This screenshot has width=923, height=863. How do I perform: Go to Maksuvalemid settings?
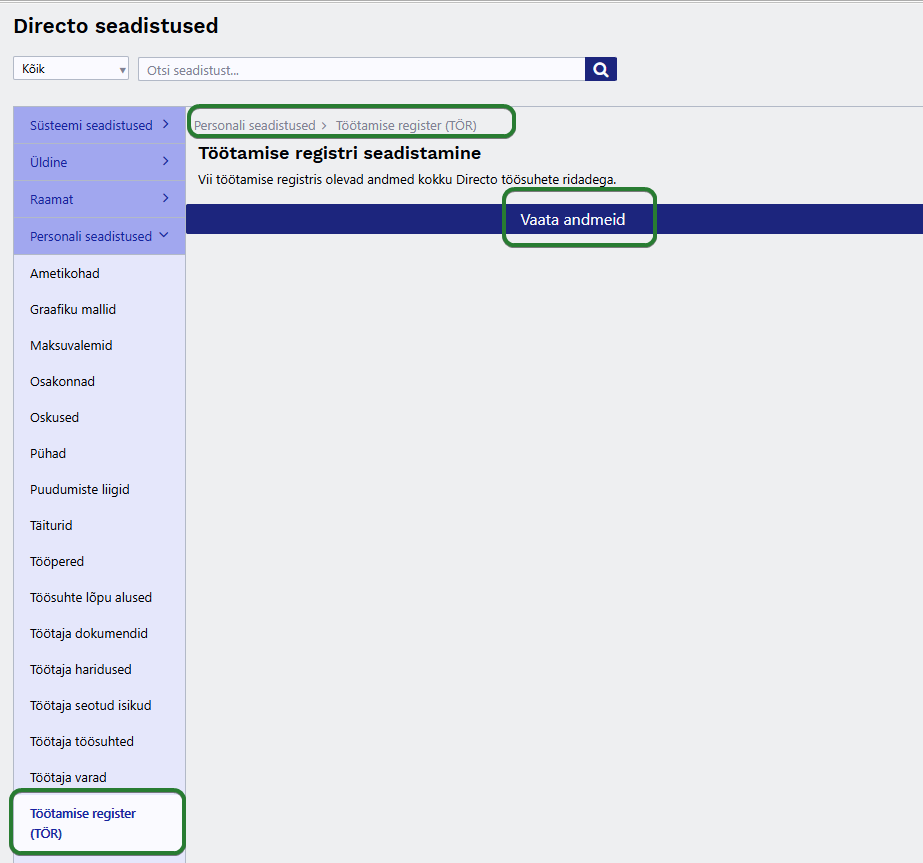[x=71, y=345]
